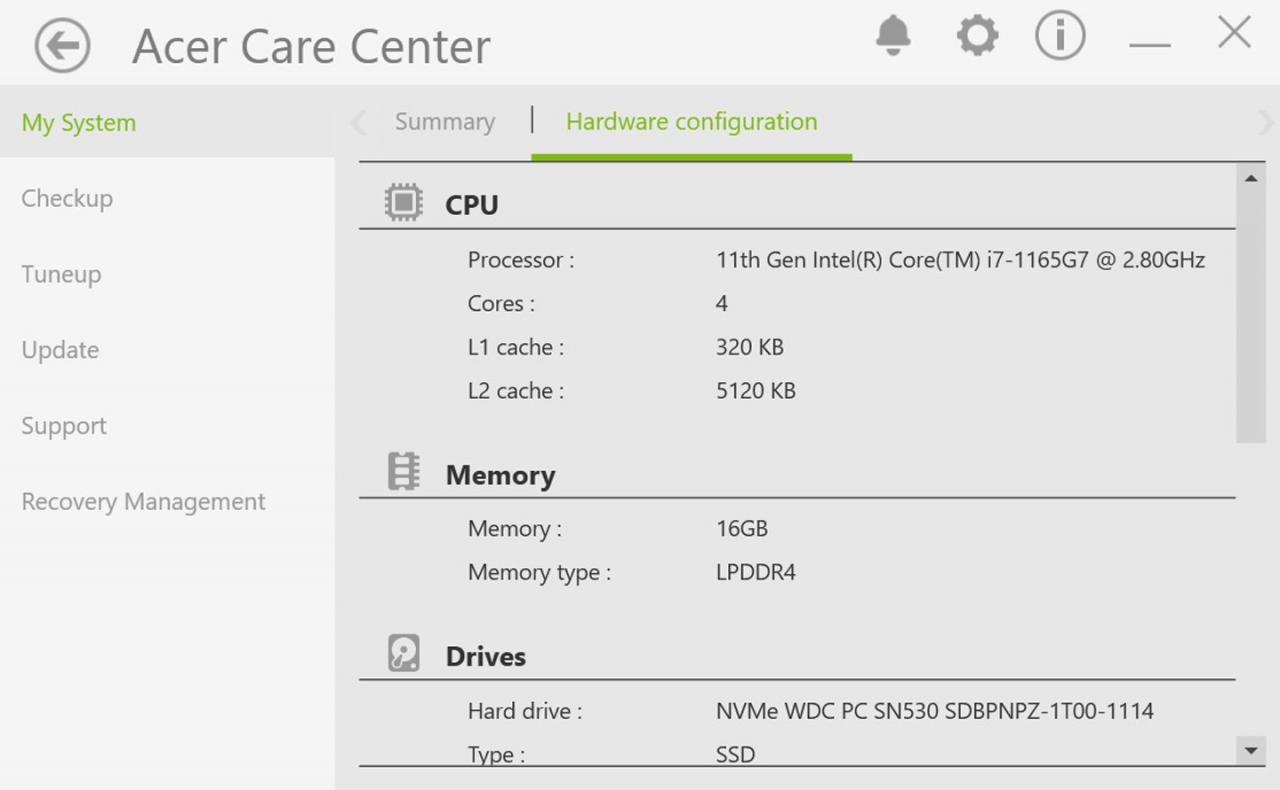
Task: Go back with the circled arrow icon
Action: point(62,46)
